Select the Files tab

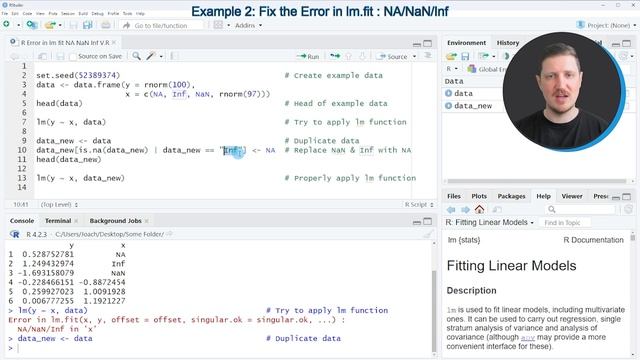click(453, 196)
